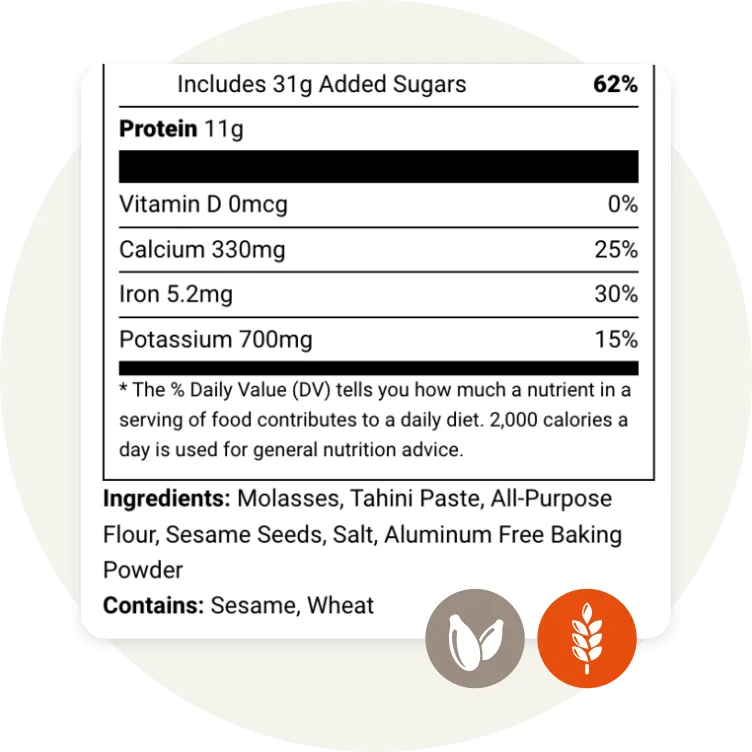Click the bold Contains label
Image resolution: width=752 pixels, height=752 pixels.
pos(152,605)
